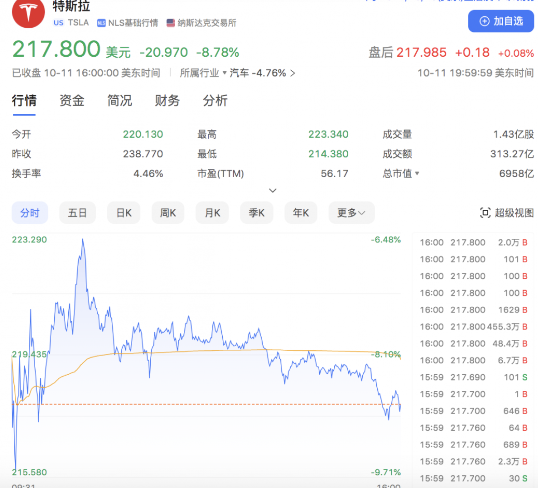Screen dimensions: 538x488
Task: Expand more quote details chevron
Action: coord(272,190)
